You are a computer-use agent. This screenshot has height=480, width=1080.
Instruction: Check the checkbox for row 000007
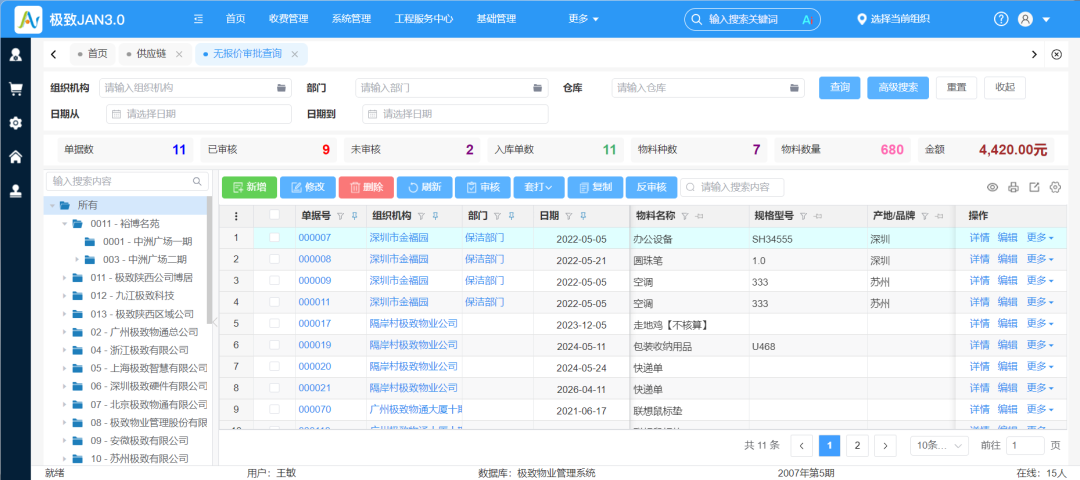click(x=275, y=238)
